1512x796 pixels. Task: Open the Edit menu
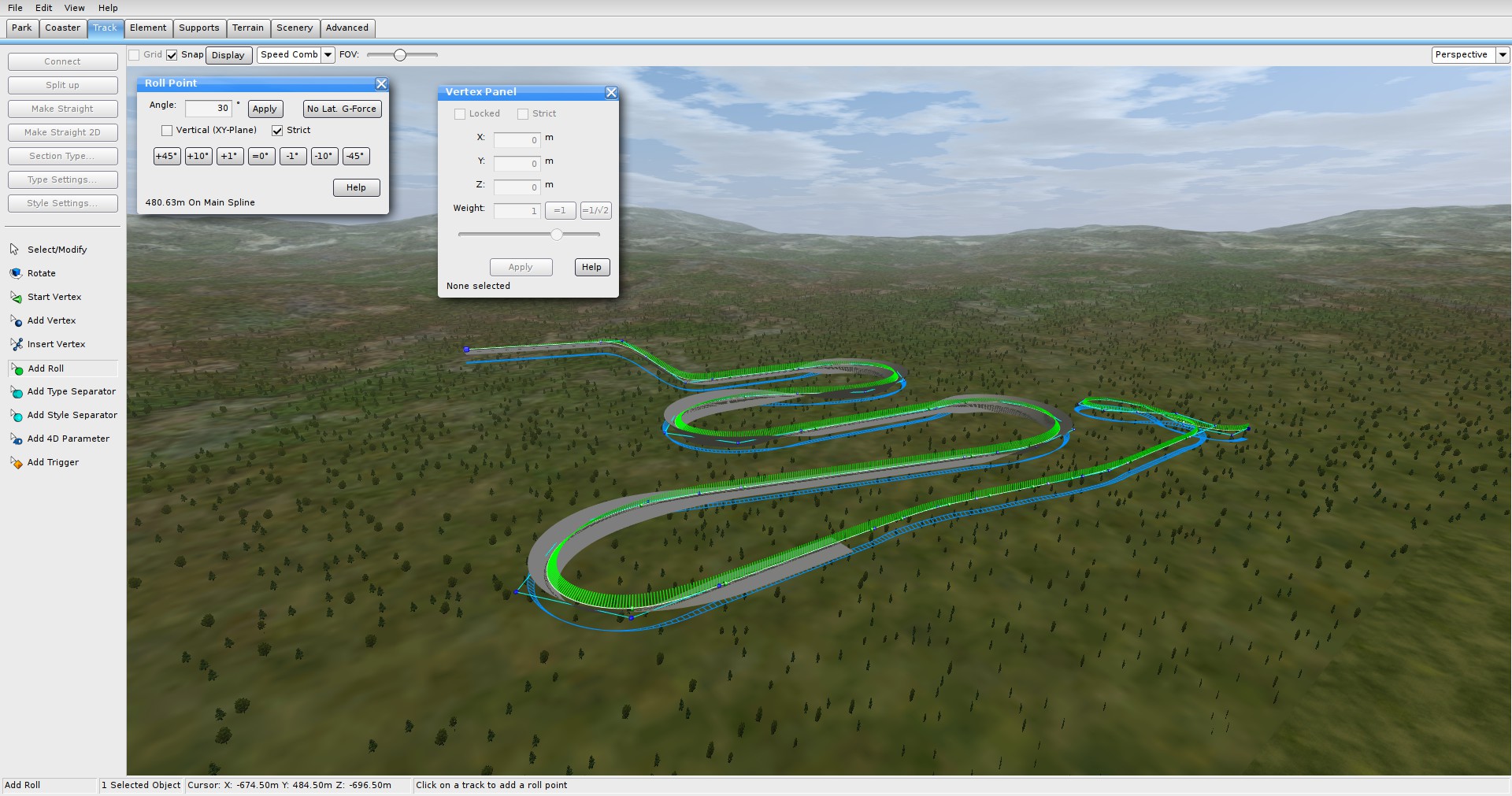44,8
